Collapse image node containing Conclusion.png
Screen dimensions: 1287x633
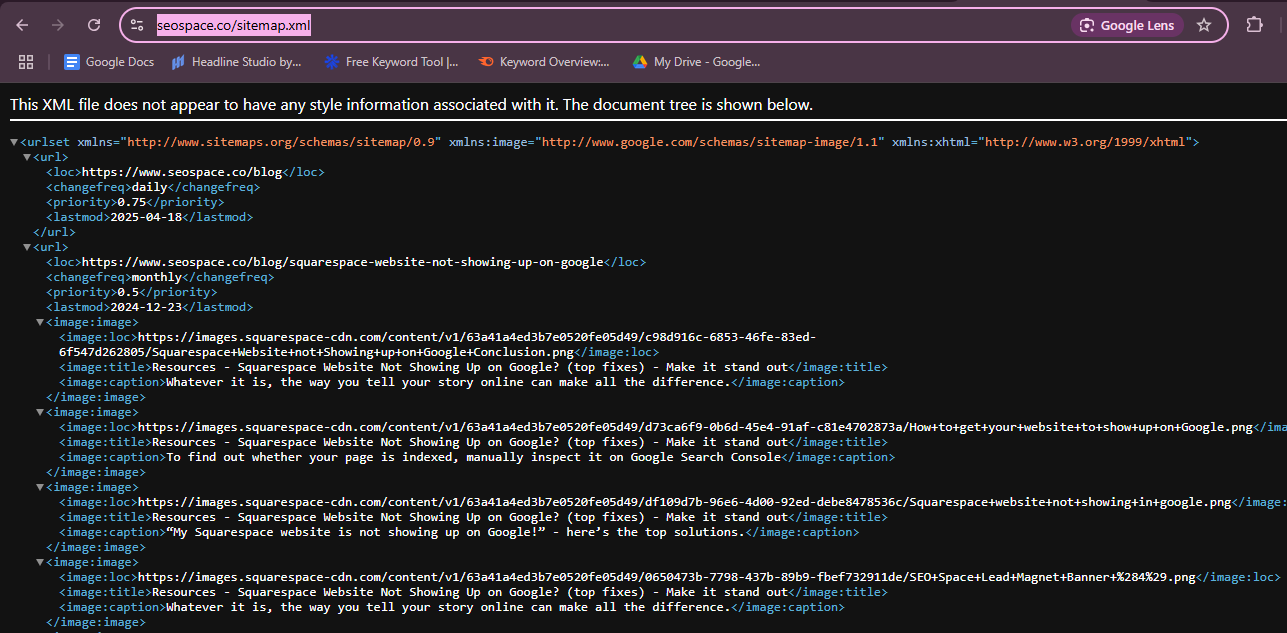click(40, 322)
